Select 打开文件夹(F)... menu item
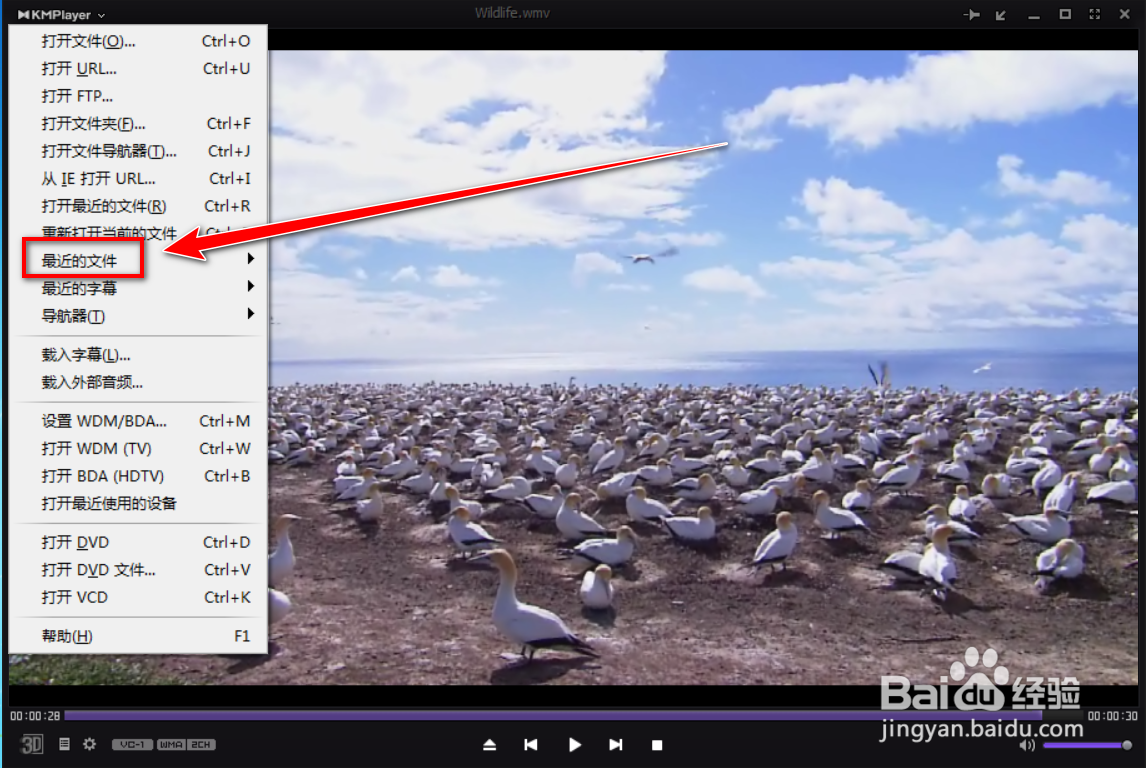The image size is (1146, 768). click(139, 123)
